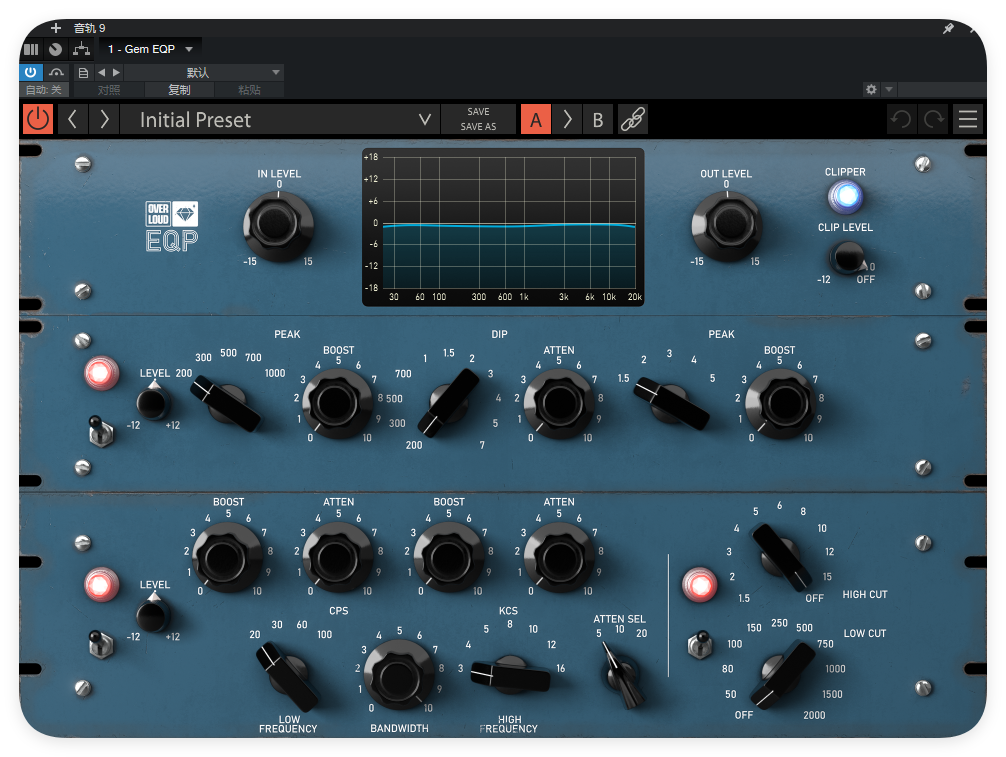Click the DIP frequency selector knob
Screen dimensions: 1006x757
(448, 404)
